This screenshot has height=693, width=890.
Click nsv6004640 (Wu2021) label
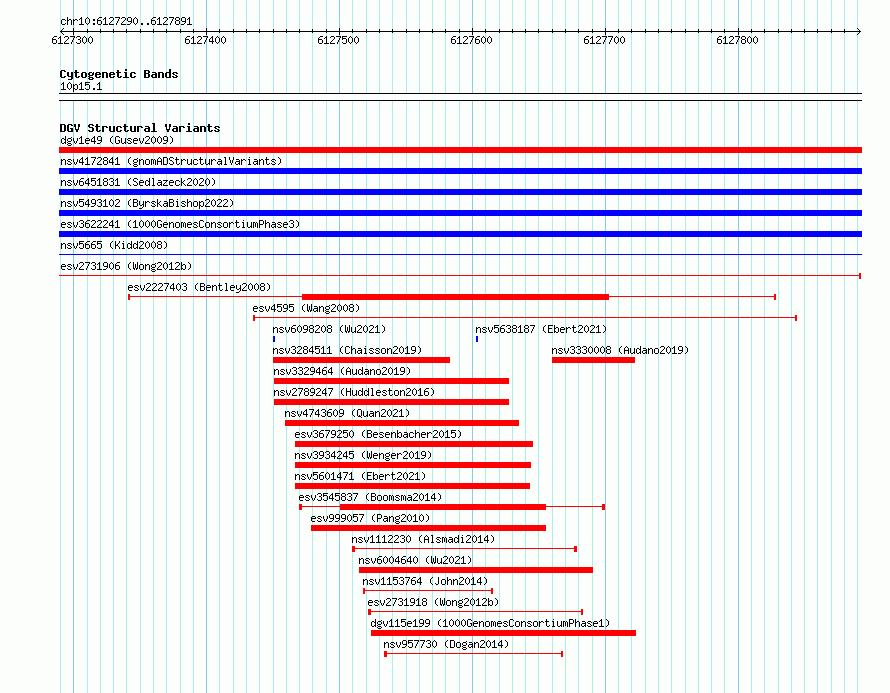[x=415, y=560]
